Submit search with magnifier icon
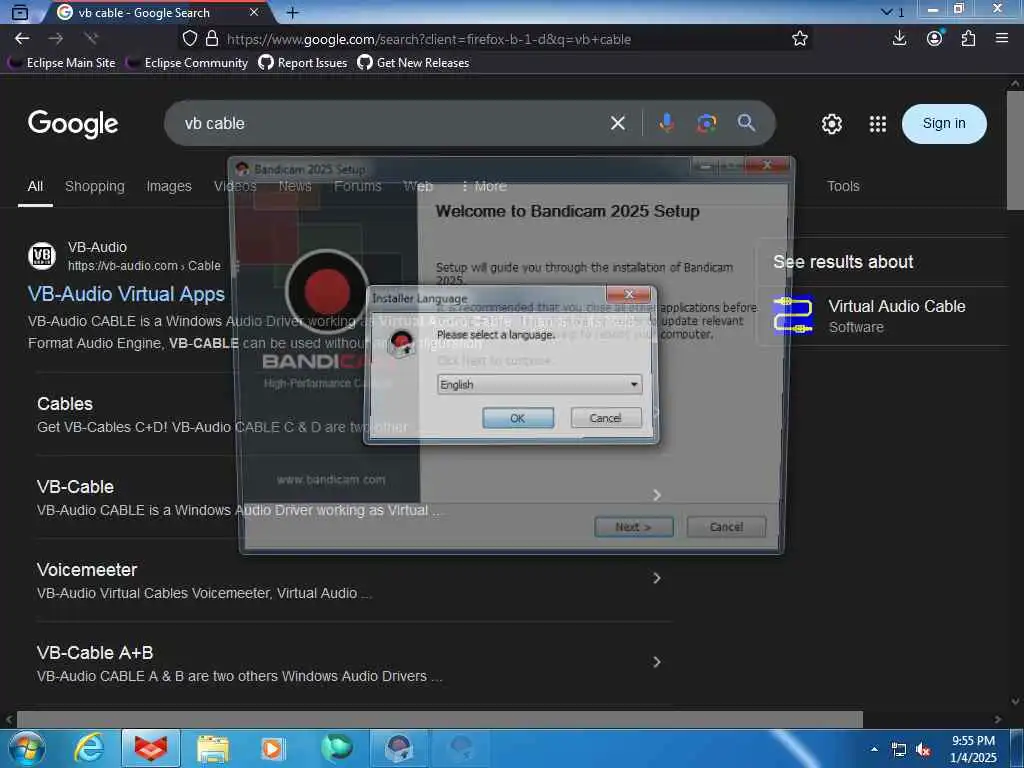The image size is (1024, 768). coord(746,123)
